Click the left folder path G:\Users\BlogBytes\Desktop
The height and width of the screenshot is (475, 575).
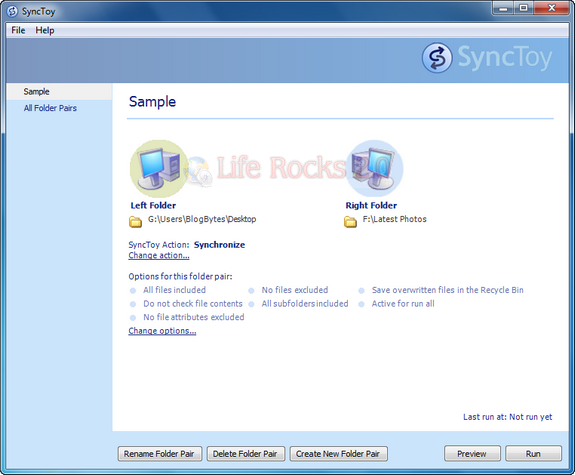pos(202,219)
